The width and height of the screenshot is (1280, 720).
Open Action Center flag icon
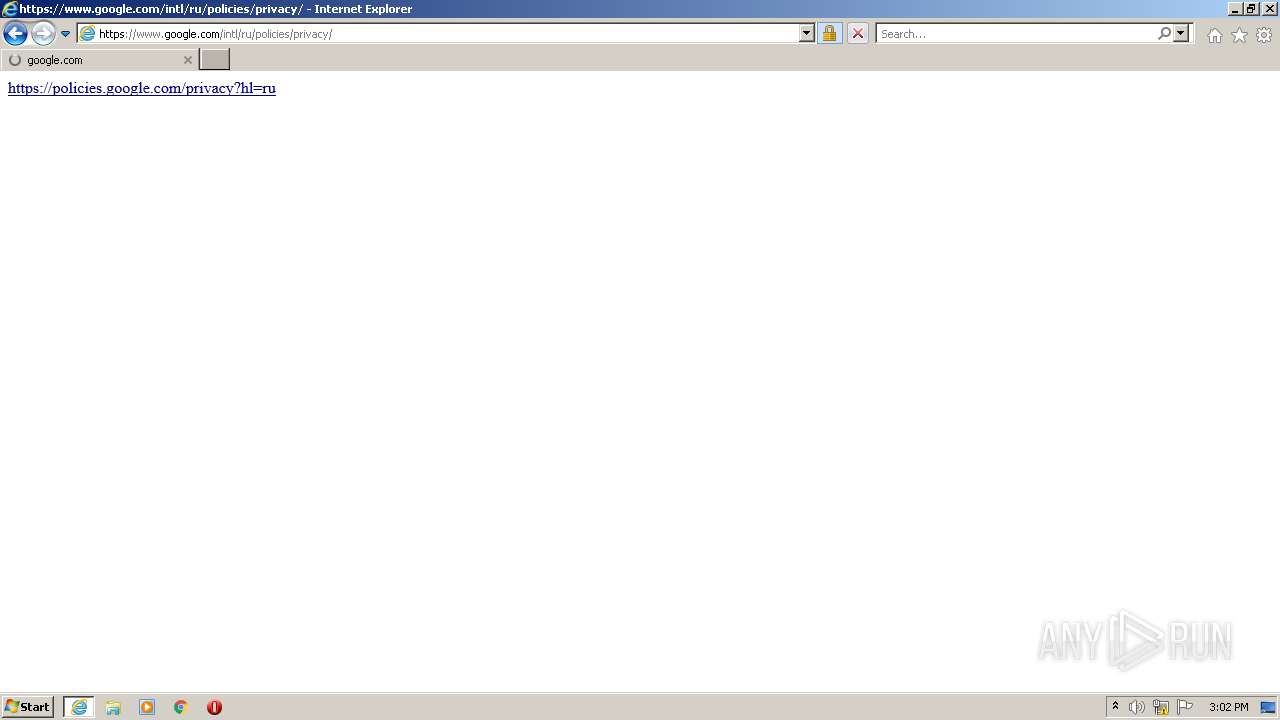coord(1185,707)
